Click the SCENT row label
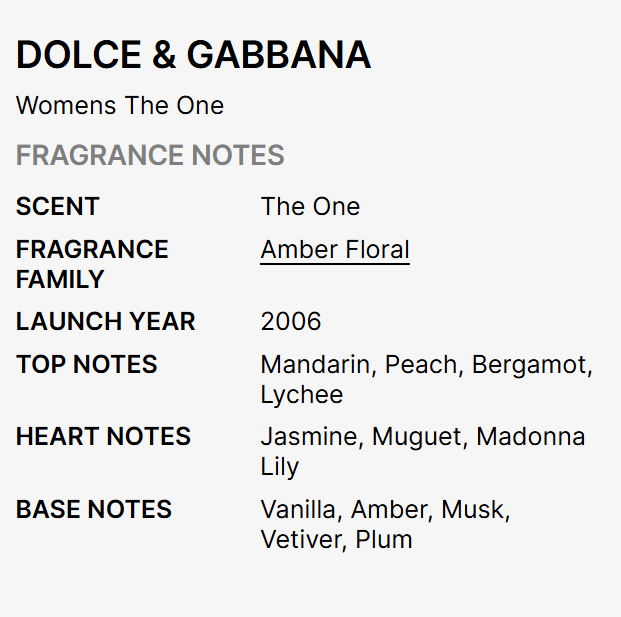 tap(58, 207)
